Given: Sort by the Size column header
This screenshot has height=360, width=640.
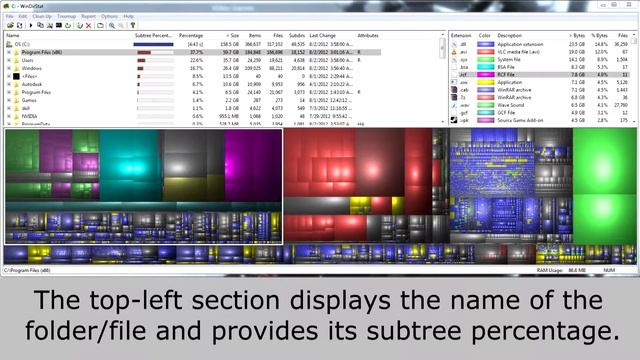Looking at the screenshot, I should click(x=233, y=36).
